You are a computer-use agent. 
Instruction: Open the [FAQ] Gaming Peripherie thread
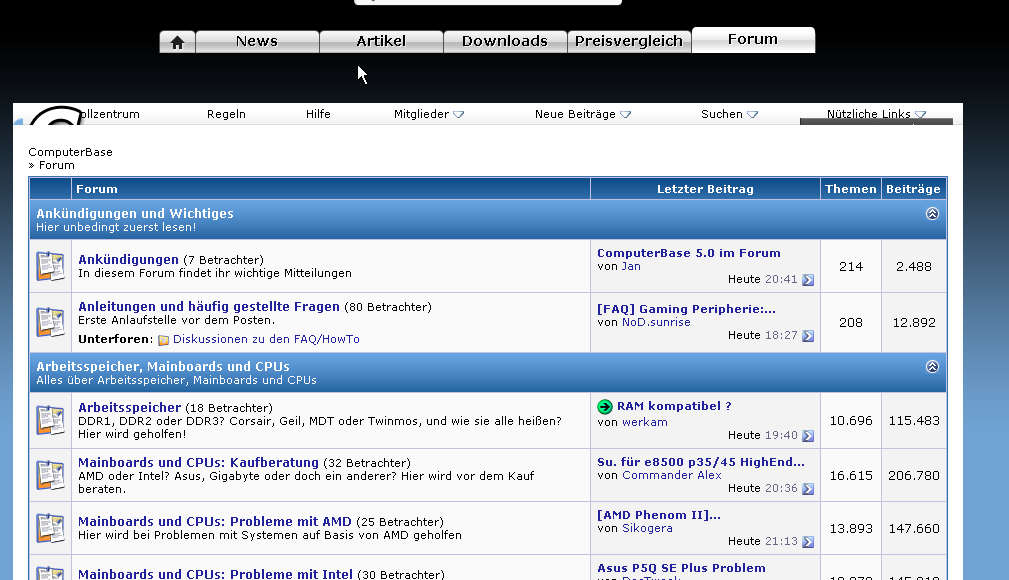point(686,309)
